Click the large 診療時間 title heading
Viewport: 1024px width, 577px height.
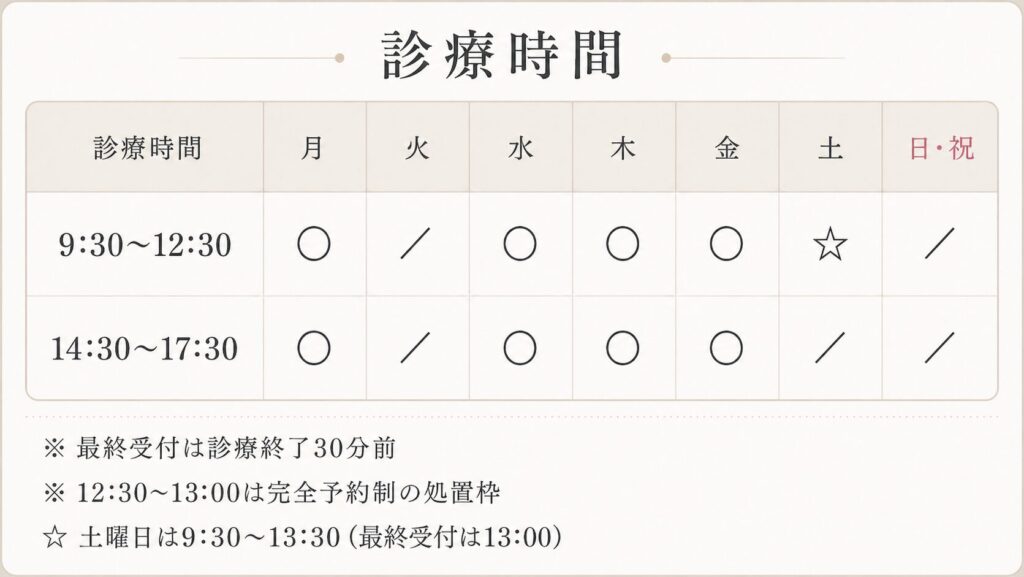tap(503, 56)
